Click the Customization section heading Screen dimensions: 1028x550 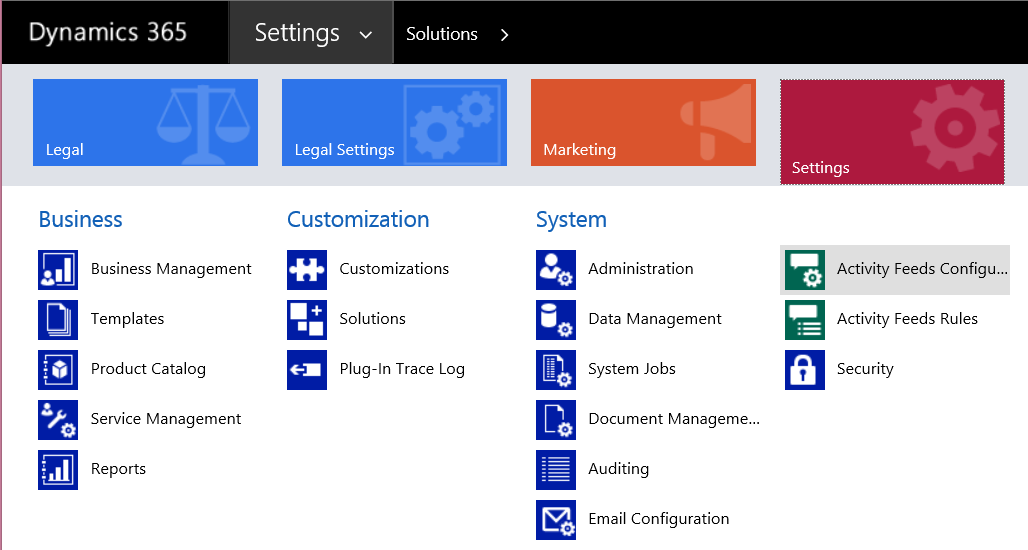(x=358, y=219)
